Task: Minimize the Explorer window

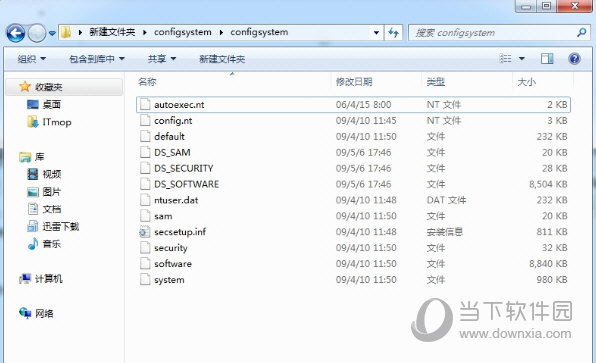Action: click(526, 6)
